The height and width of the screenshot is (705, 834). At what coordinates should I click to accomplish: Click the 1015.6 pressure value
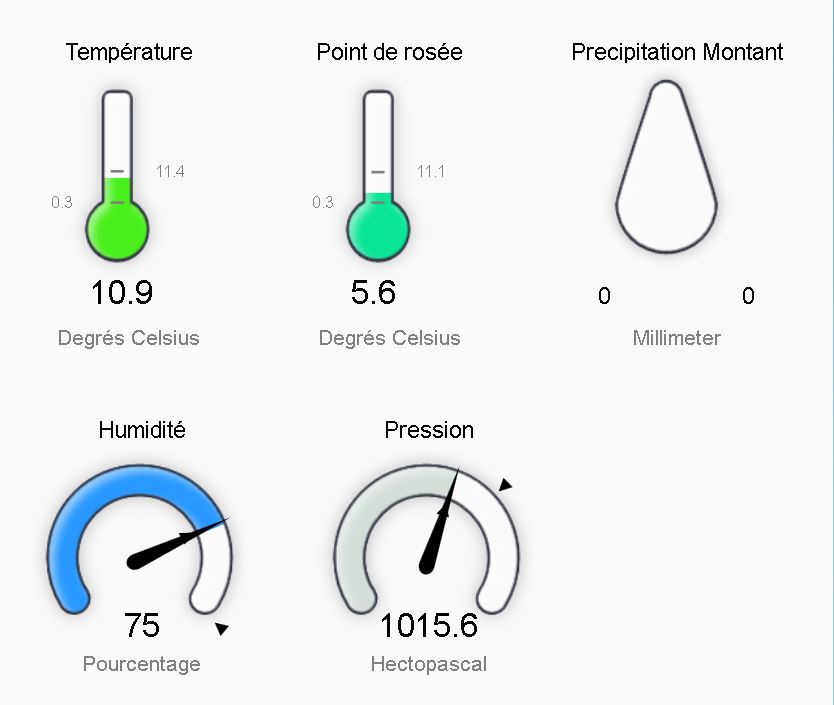point(429,625)
